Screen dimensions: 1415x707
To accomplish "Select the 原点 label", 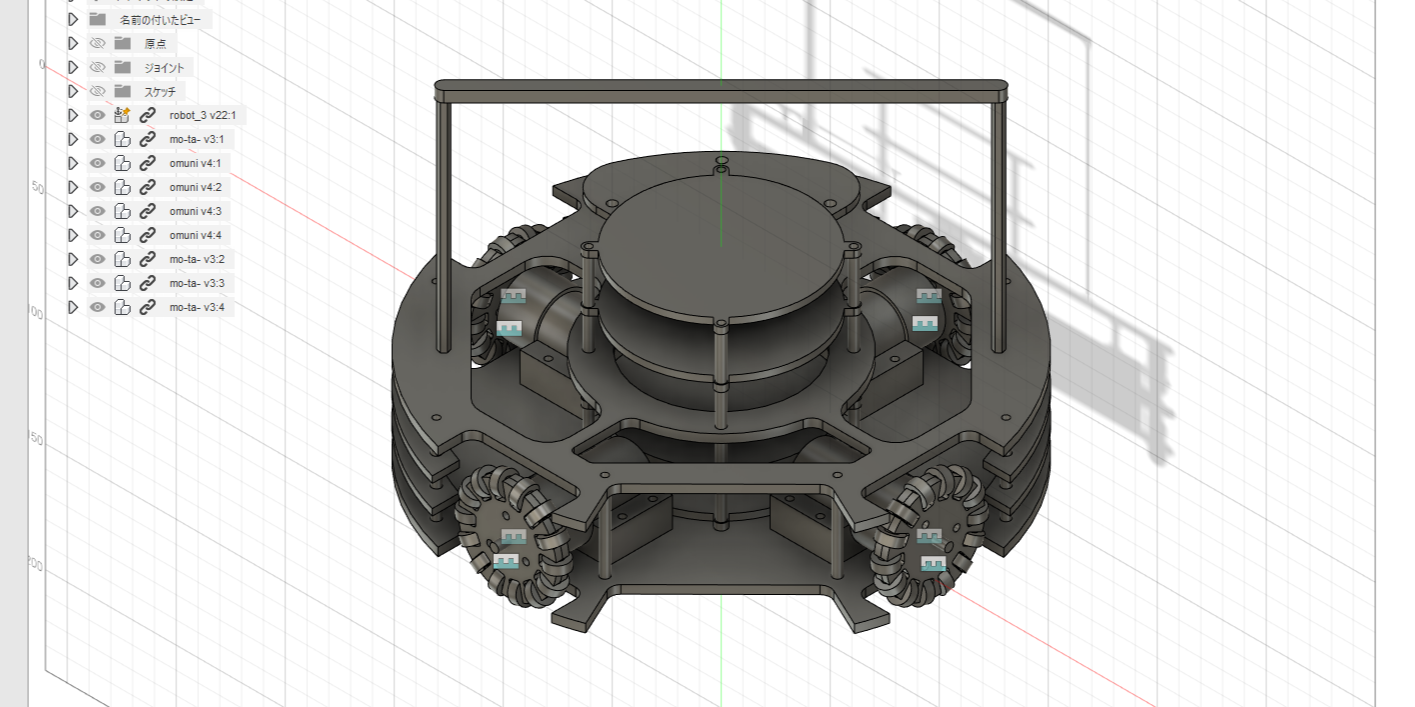I will pyautogui.click(x=155, y=44).
